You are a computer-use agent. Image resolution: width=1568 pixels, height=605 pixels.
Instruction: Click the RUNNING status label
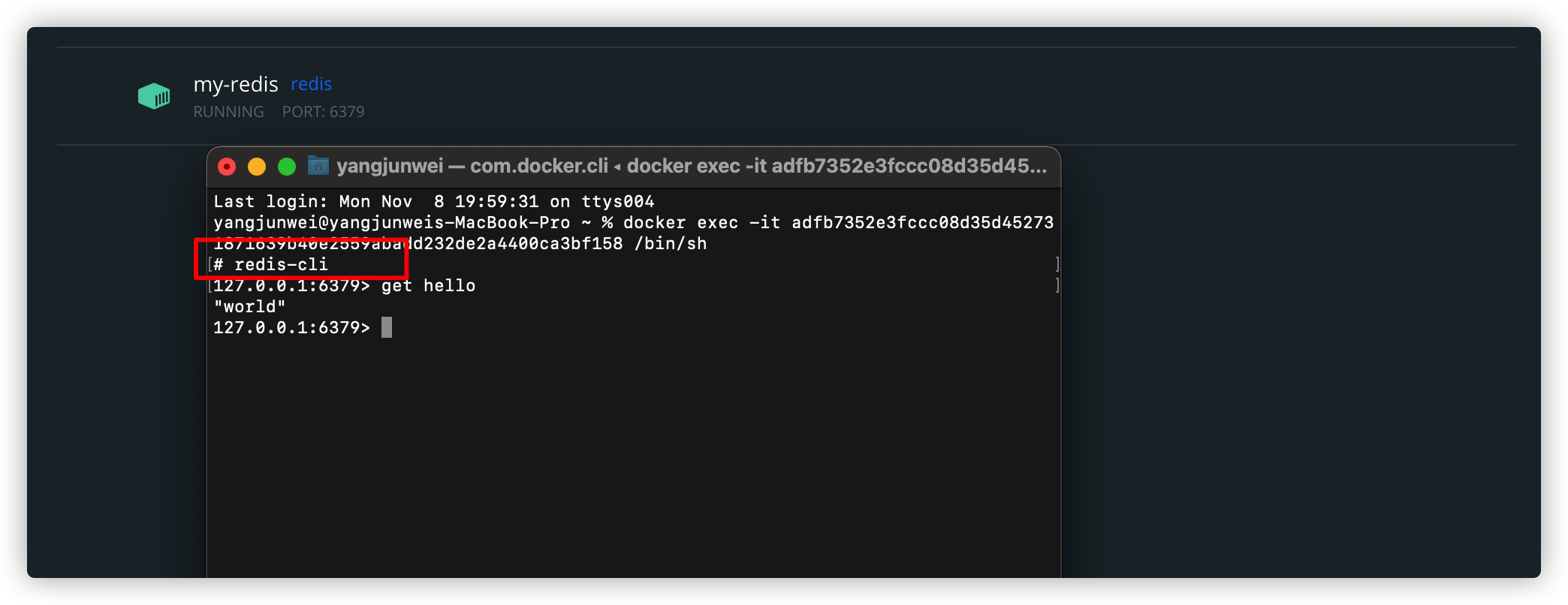[x=228, y=112]
